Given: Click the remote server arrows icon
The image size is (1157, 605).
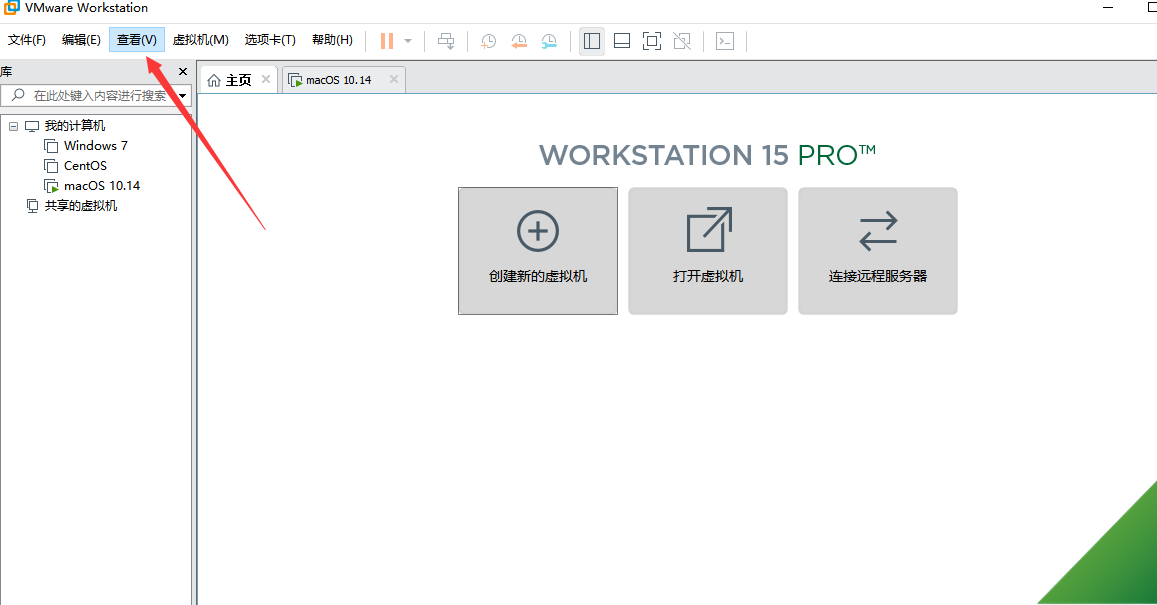Looking at the screenshot, I should (x=878, y=231).
